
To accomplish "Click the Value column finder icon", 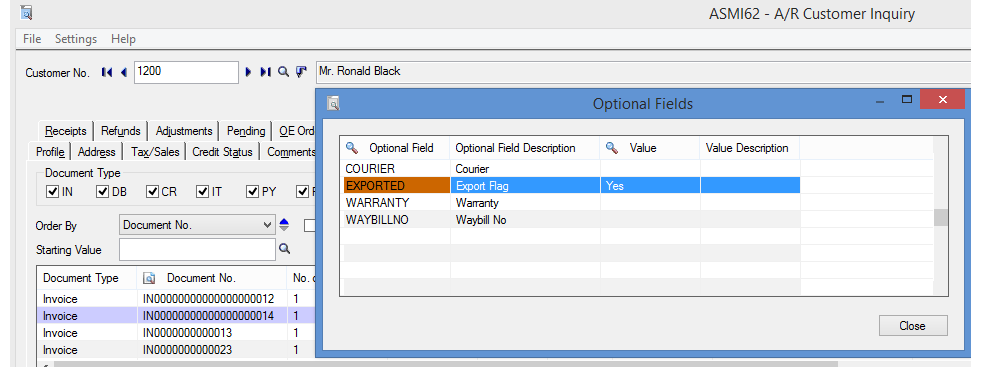I will click(612, 148).
